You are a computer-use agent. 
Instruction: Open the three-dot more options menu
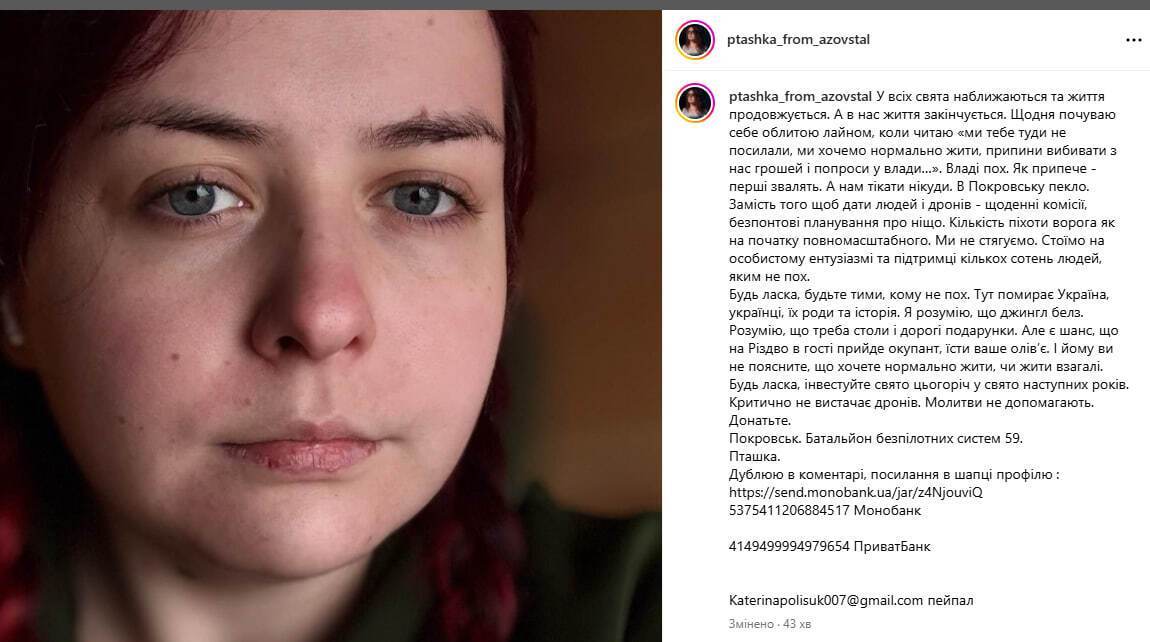(1133, 40)
